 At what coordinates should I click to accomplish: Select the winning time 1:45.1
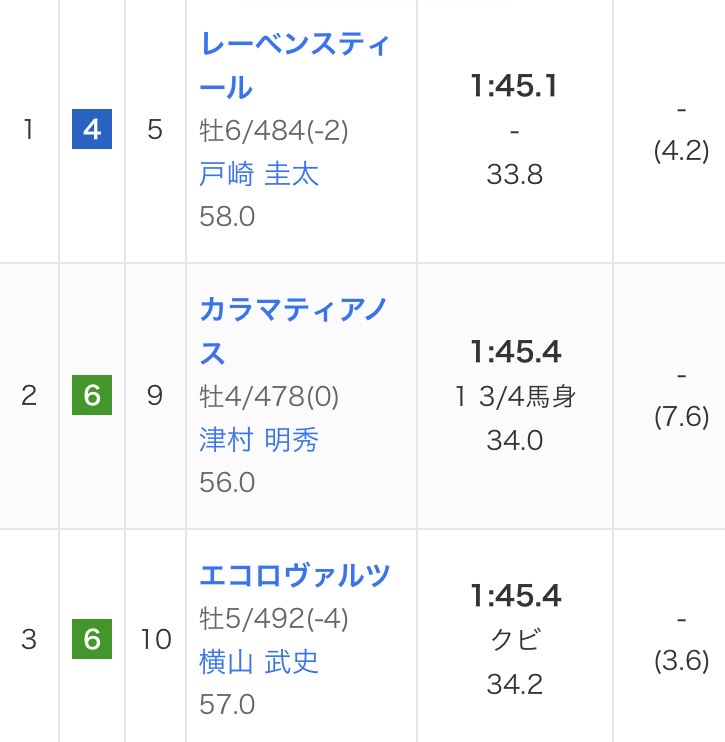[x=515, y=87]
